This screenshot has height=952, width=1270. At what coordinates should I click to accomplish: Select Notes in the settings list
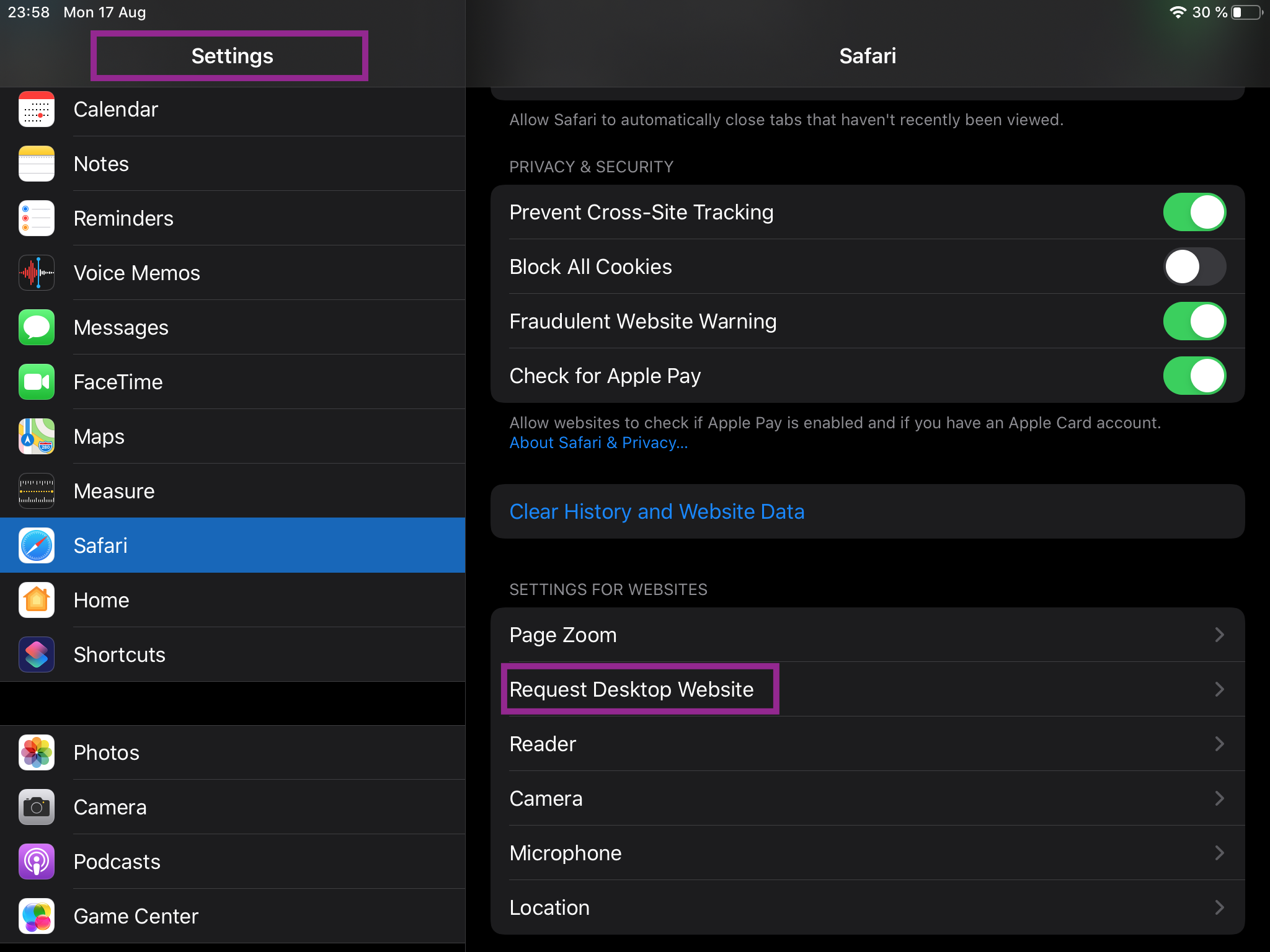pos(233,164)
